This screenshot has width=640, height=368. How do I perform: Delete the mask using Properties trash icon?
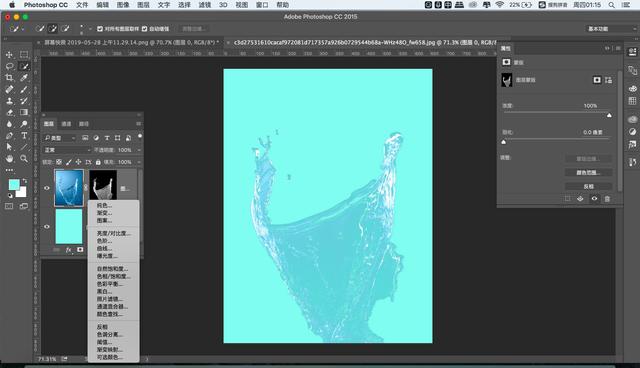(x=607, y=199)
